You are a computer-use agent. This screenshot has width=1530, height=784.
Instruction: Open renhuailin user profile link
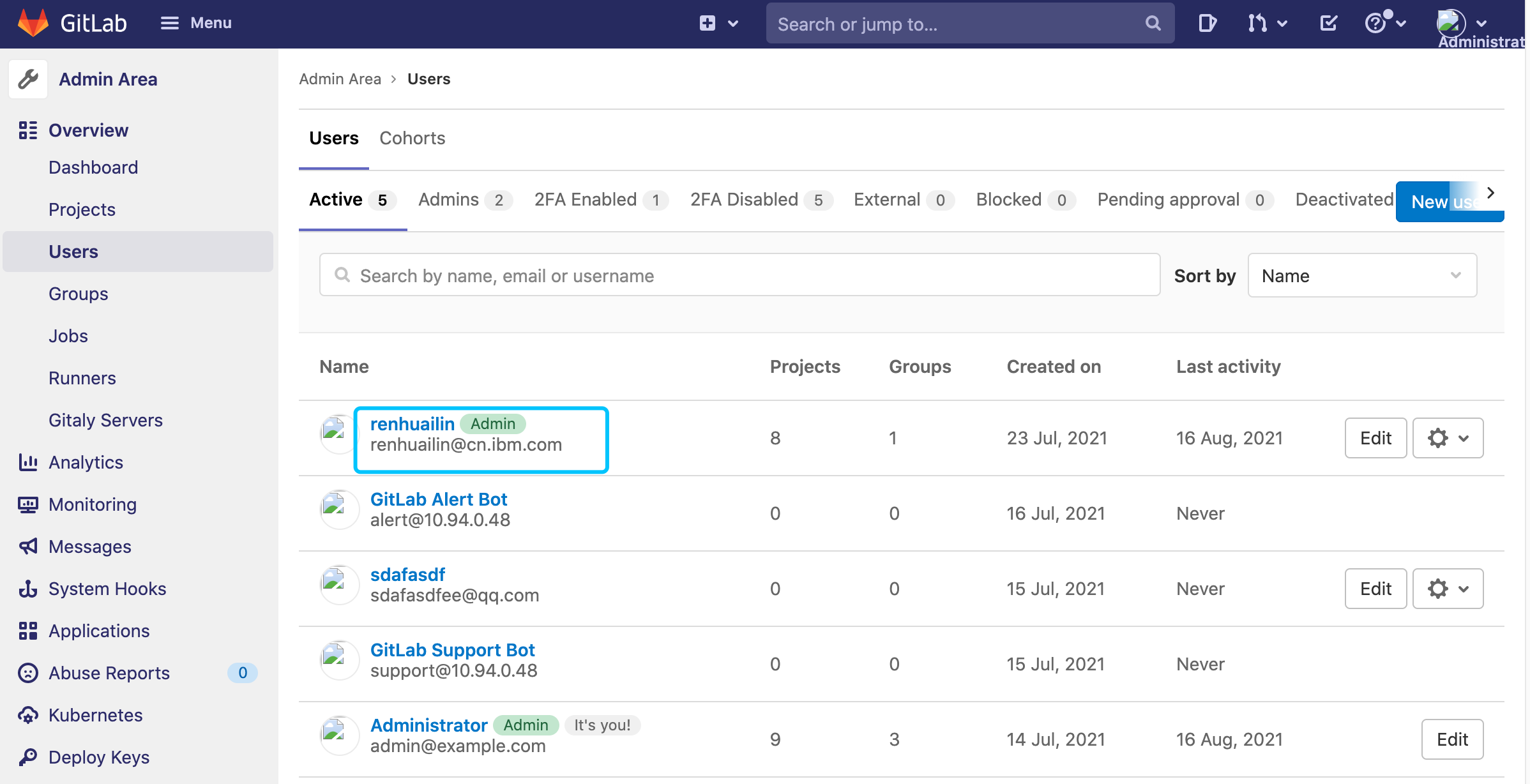pos(413,424)
